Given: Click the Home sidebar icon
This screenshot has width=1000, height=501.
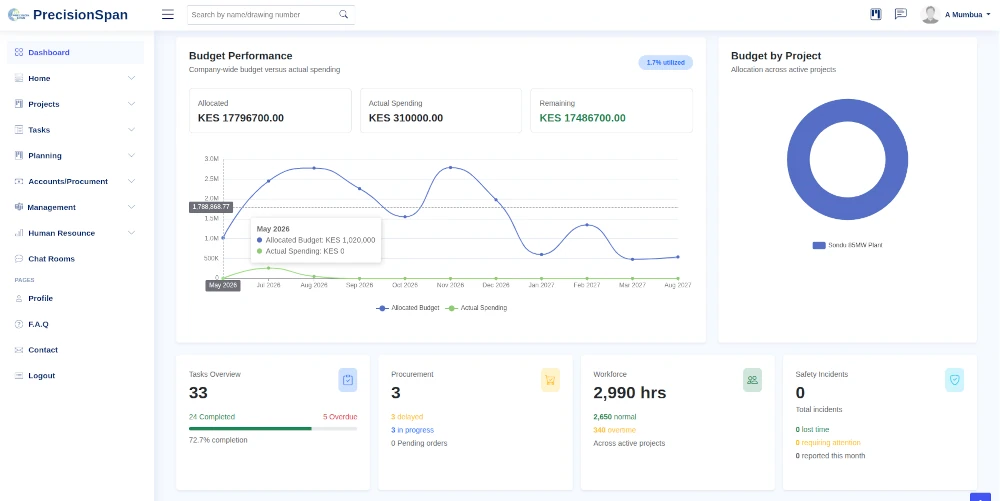Looking at the screenshot, I should (x=19, y=78).
